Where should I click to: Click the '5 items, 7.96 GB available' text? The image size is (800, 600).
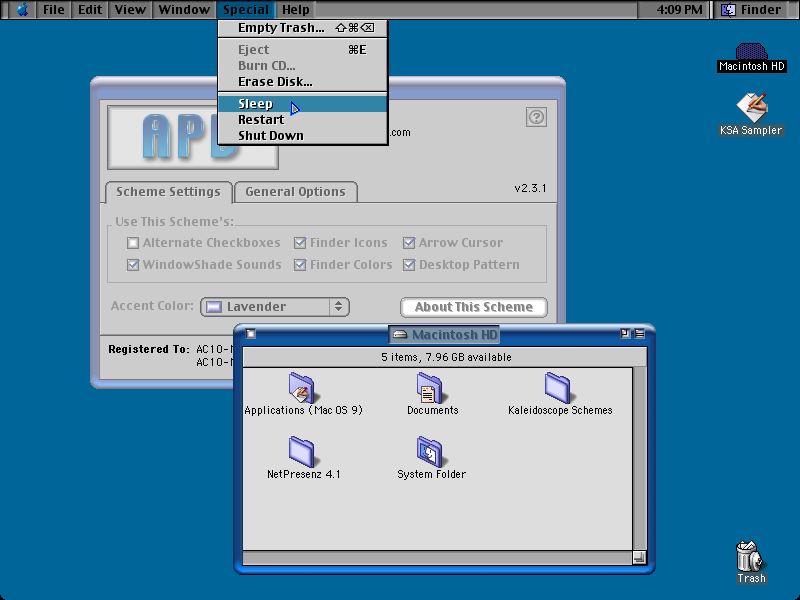point(446,357)
